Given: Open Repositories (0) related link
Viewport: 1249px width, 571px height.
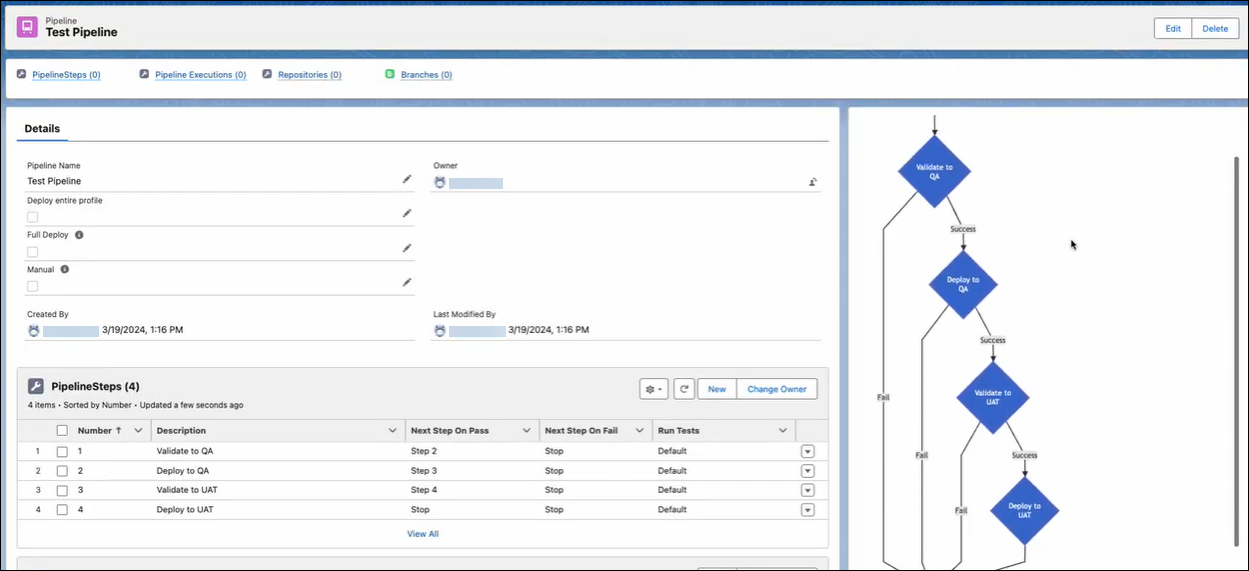Looking at the screenshot, I should coord(310,75).
